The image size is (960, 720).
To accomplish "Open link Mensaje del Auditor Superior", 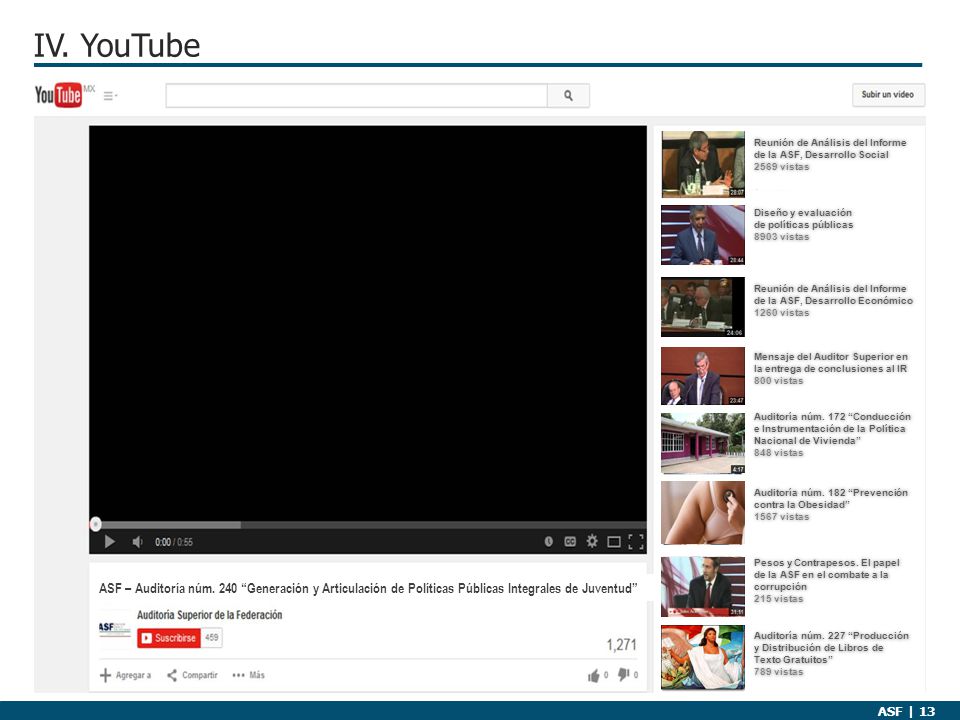I will tap(831, 362).
